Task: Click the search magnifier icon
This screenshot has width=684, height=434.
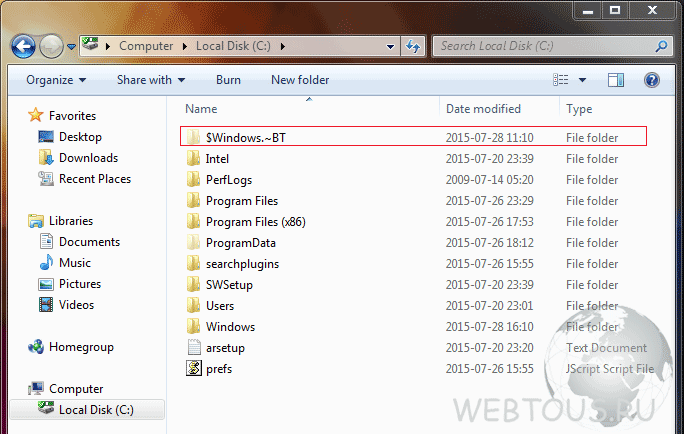Action: [661, 46]
